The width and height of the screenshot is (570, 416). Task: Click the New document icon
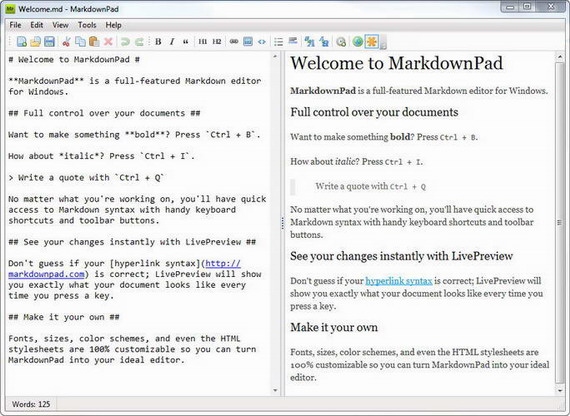coord(21,42)
